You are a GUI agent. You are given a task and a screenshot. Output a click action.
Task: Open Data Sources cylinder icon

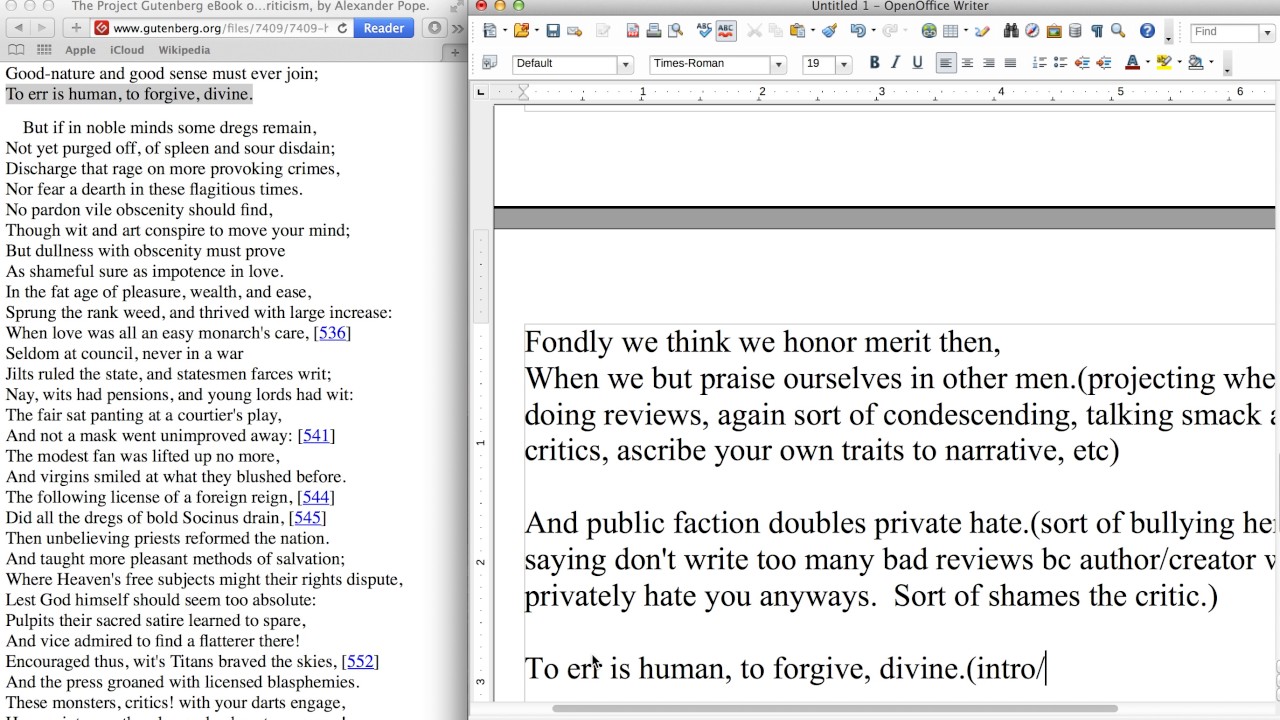coord(1075,32)
